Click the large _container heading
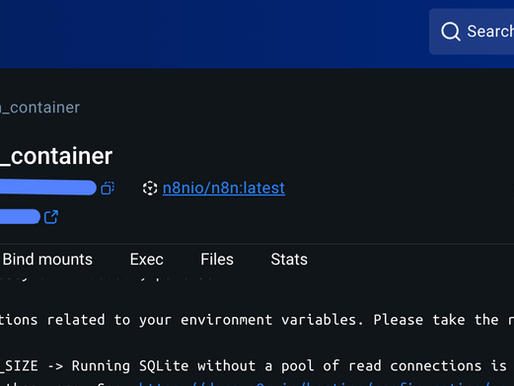 [x=56, y=156]
